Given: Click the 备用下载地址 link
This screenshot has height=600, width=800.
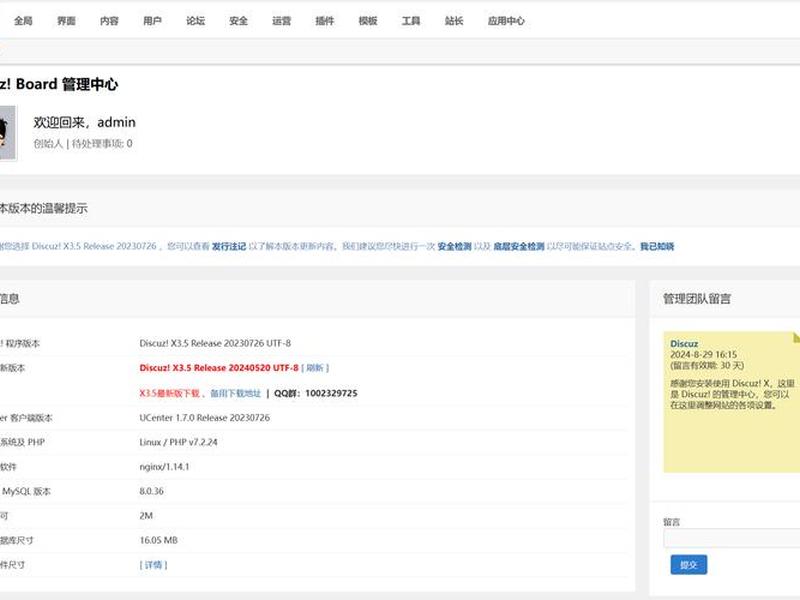Looking at the screenshot, I should click(236, 393).
